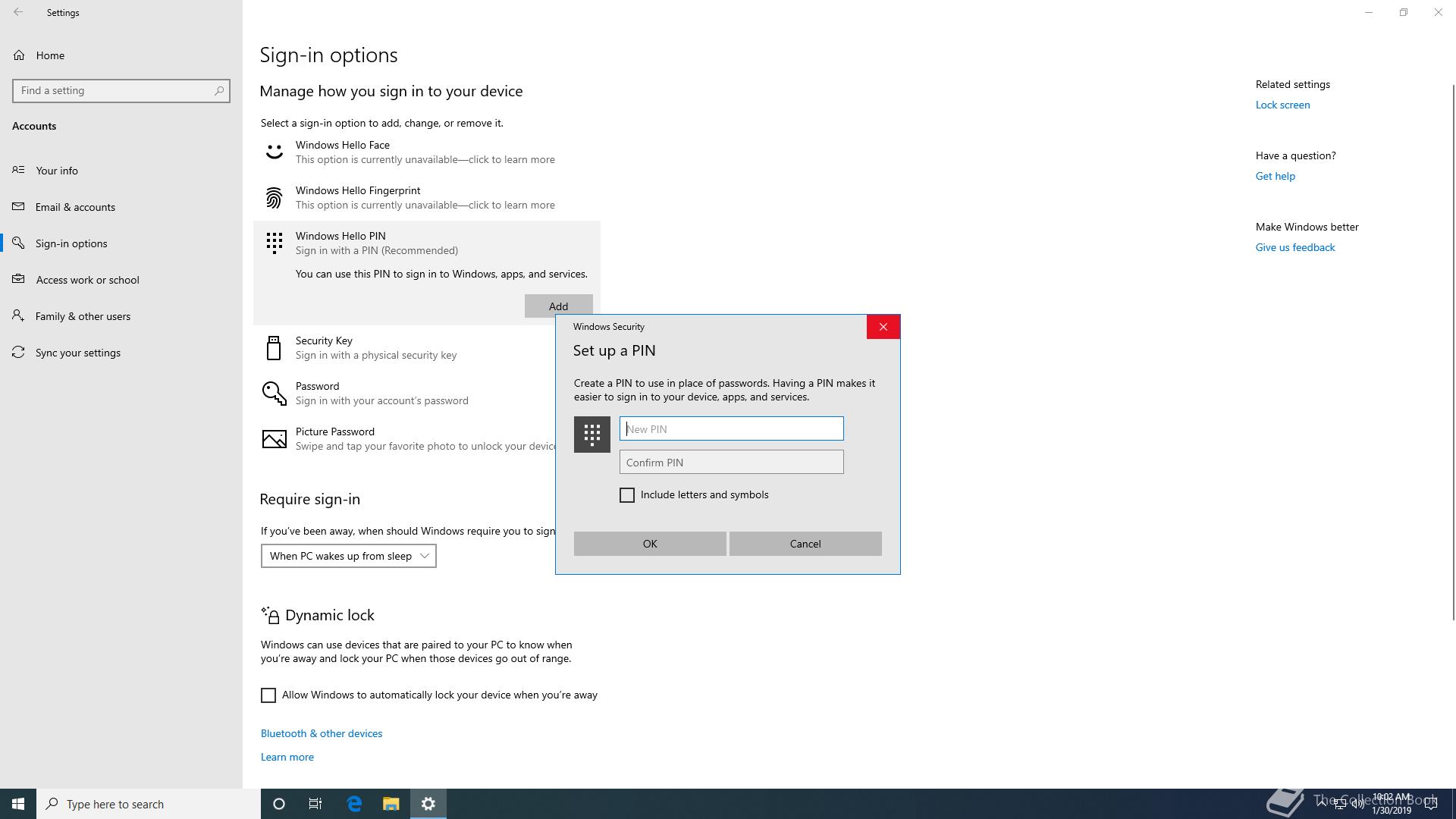Click the Security Key USB icon
The width and height of the screenshot is (1456, 819).
coord(274,347)
